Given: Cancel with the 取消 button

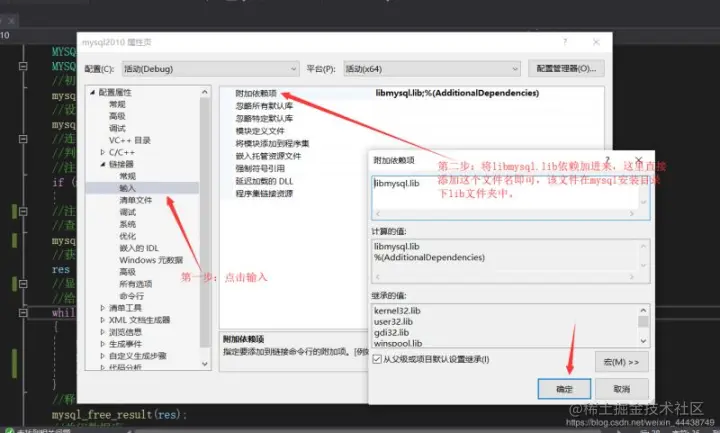Looking at the screenshot, I should (x=622, y=389).
